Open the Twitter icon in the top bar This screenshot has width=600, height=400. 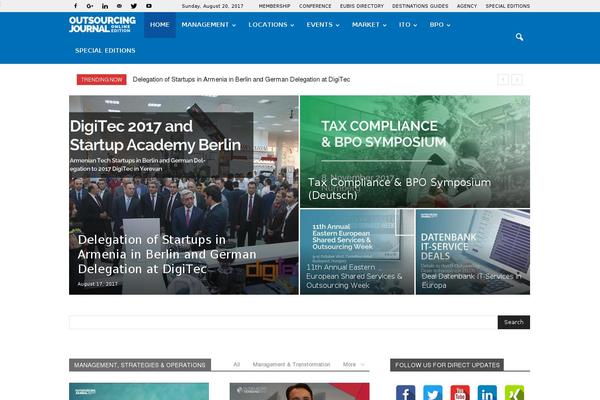pos(134,6)
